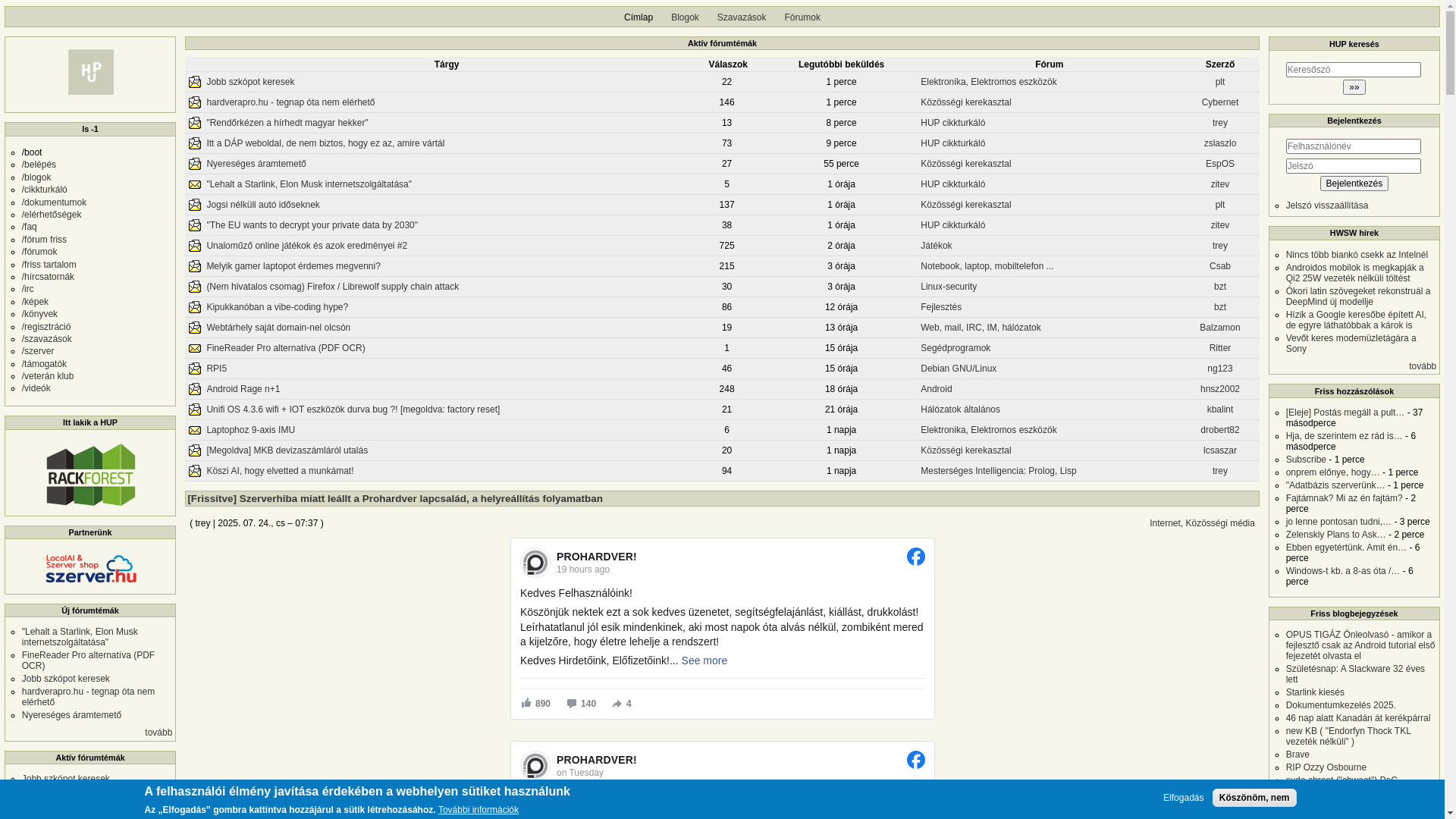Open Linux-security forum link
Screen dimensions: 1456x819
coord(949,287)
